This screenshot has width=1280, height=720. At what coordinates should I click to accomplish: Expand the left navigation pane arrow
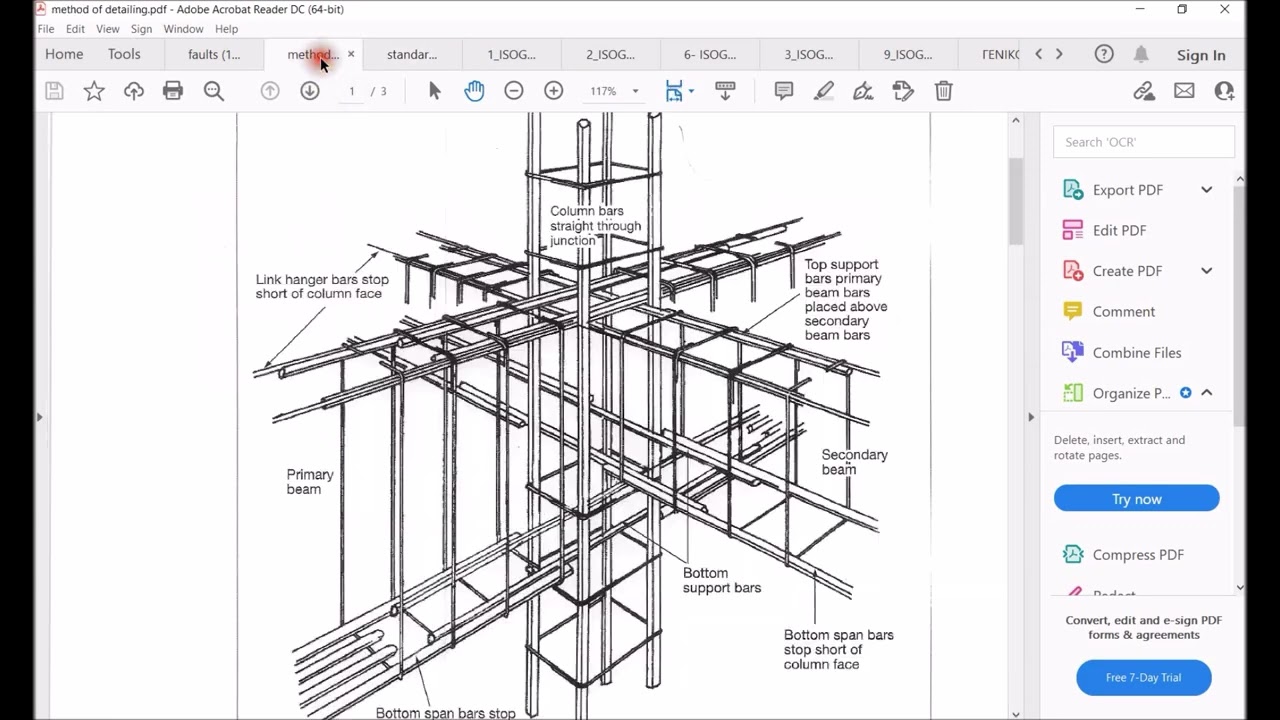pos(39,417)
